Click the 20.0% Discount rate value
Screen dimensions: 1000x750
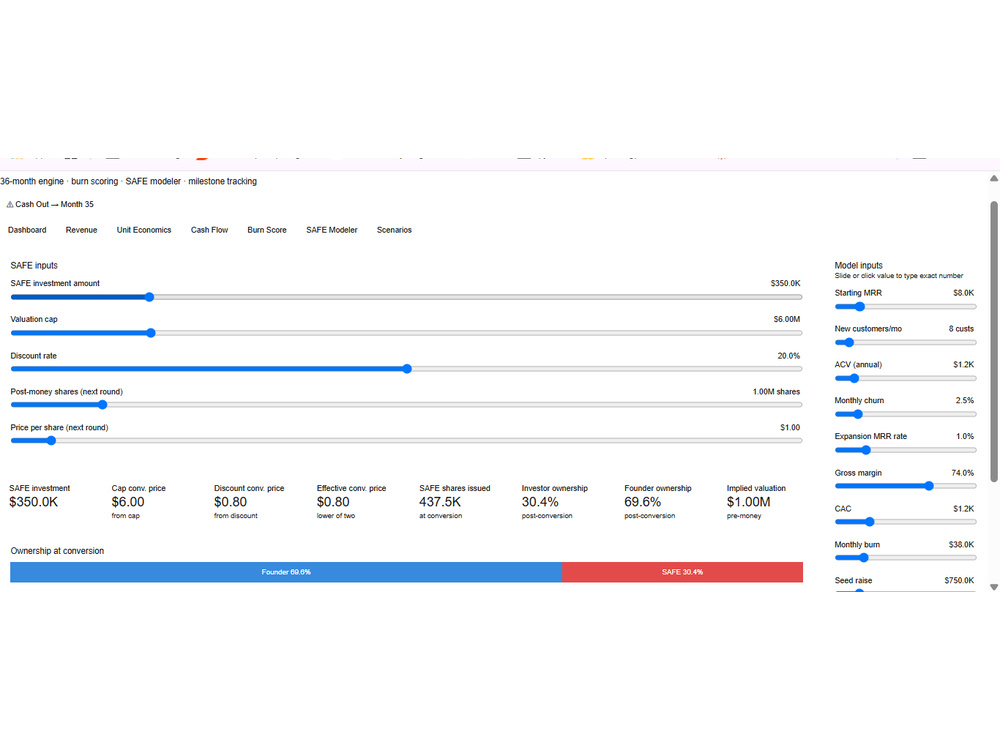[788, 356]
